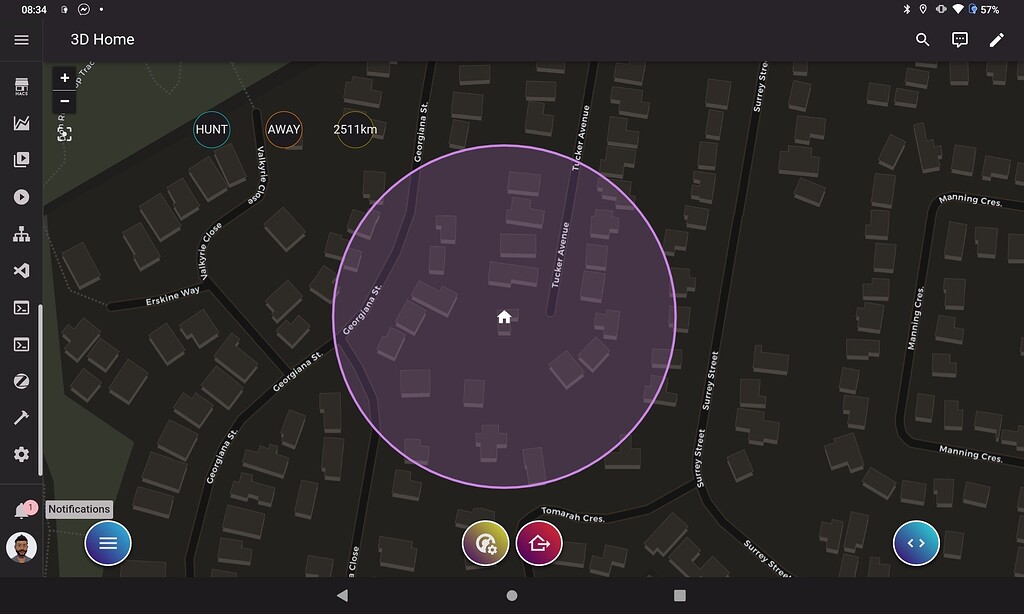The image size is (1024, 614).
Task: Expand the blue menu floating action button
Action: click(107, 543)
